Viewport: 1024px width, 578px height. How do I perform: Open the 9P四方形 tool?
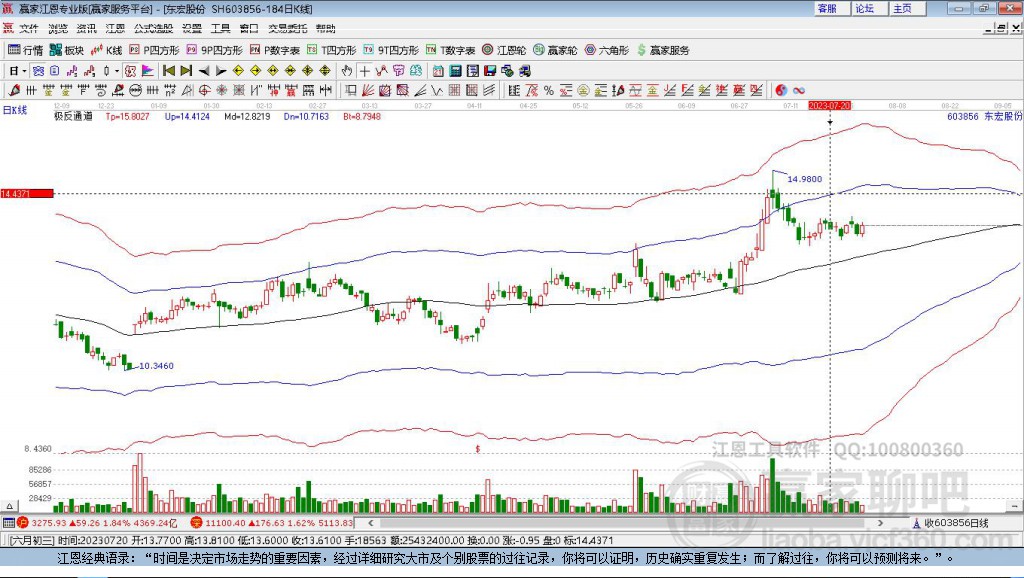tap(214, 50)
